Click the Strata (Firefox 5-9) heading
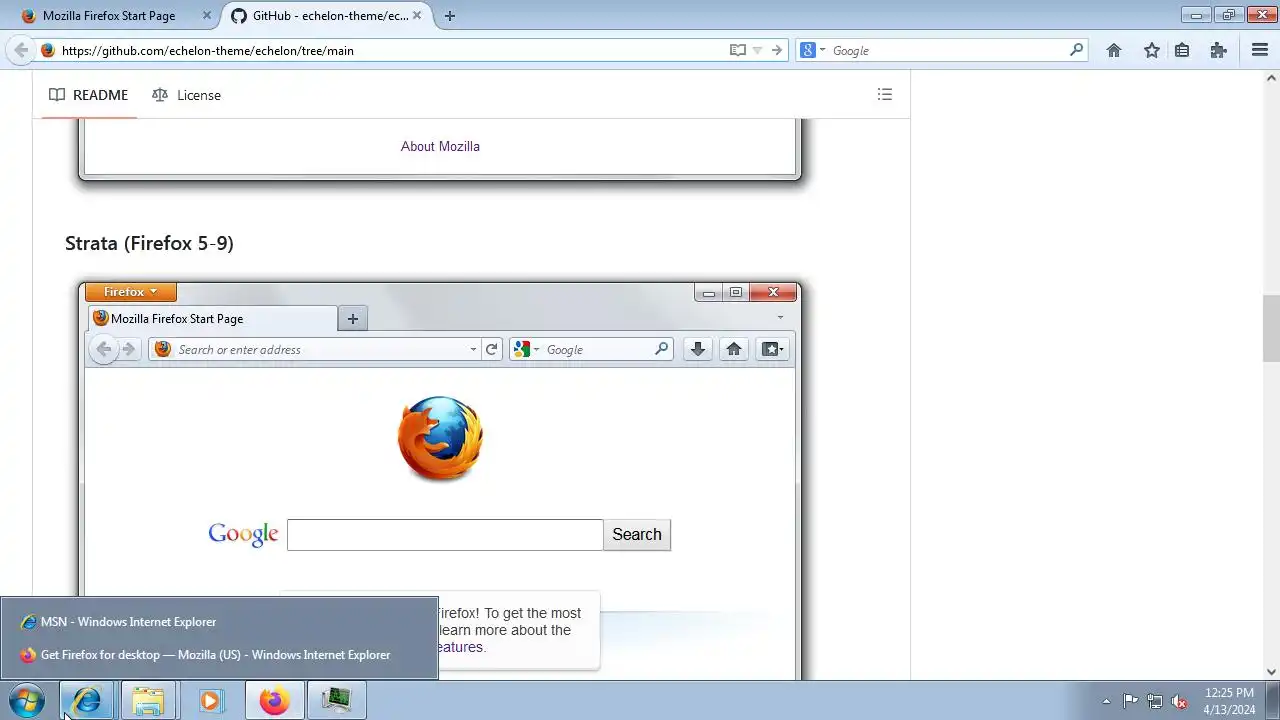This screenshot has width=1280, height=720. [x=149, y=243]
